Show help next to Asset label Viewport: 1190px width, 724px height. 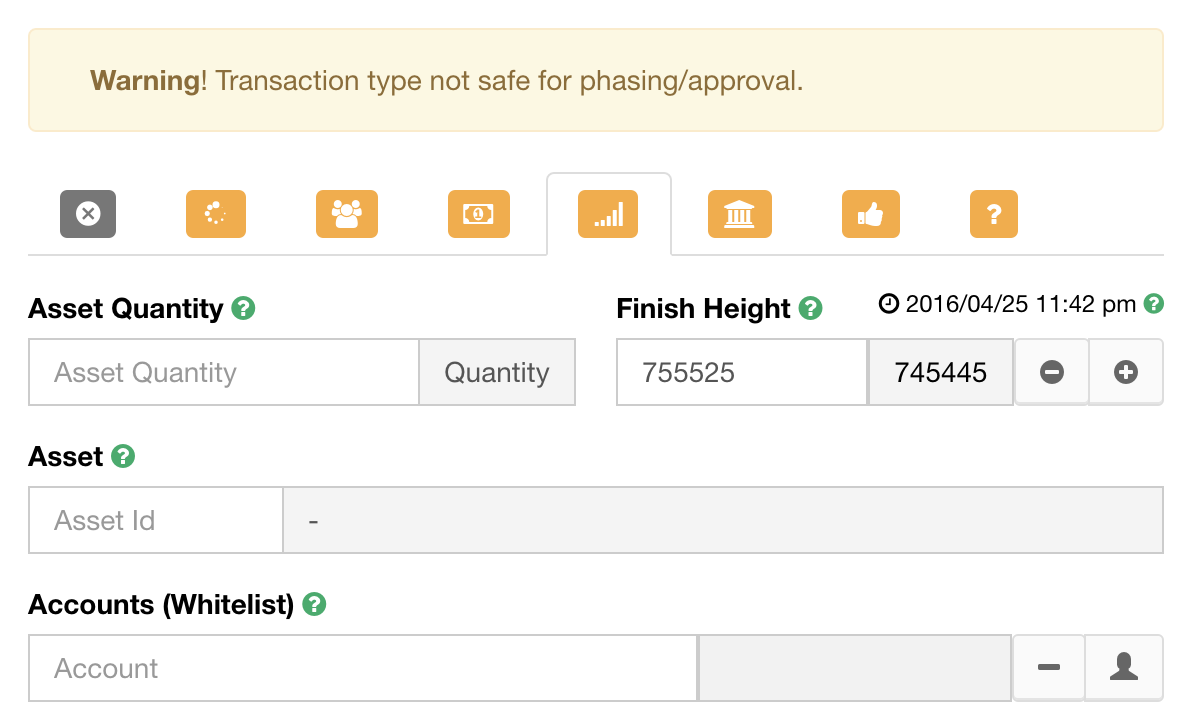pyautogui.click(x=123, y=456)
